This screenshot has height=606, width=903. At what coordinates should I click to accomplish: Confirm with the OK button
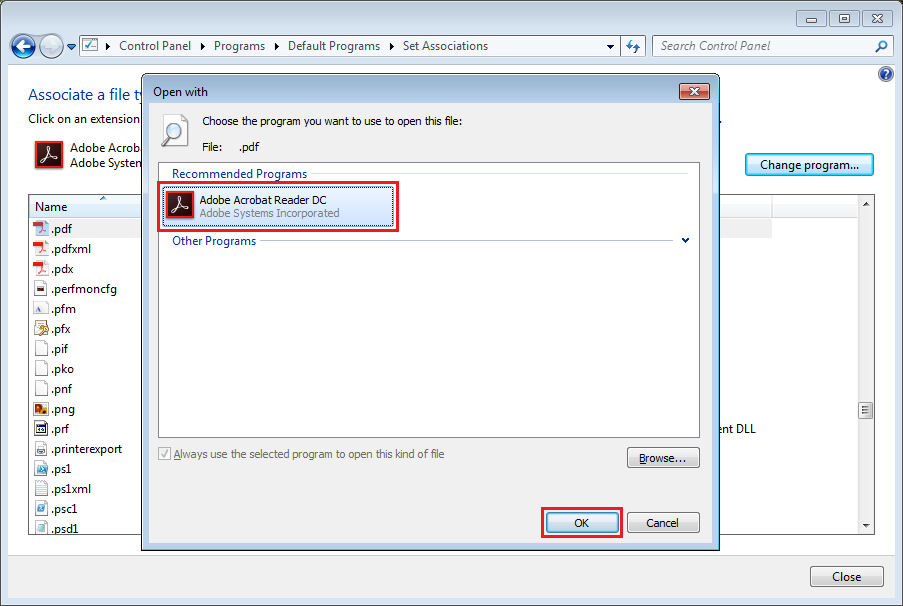pyautogui.click(x=582, y=522)
